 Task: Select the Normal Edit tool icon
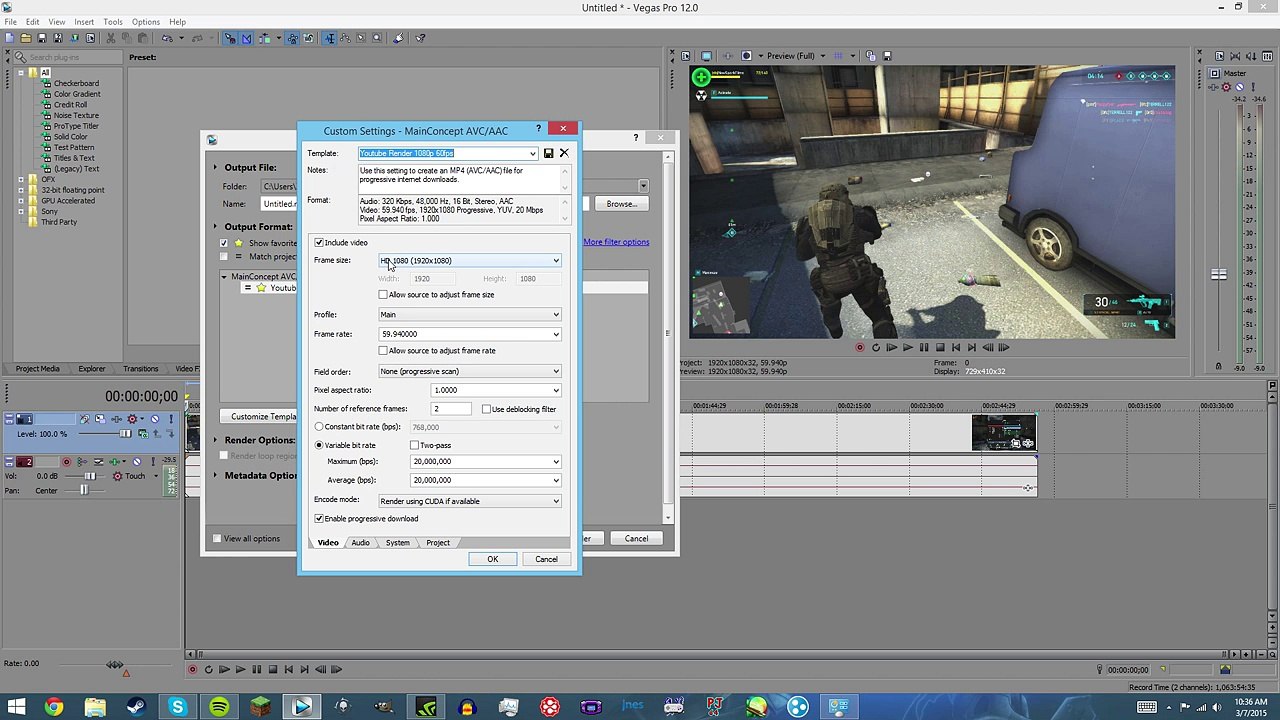[329, 38]
